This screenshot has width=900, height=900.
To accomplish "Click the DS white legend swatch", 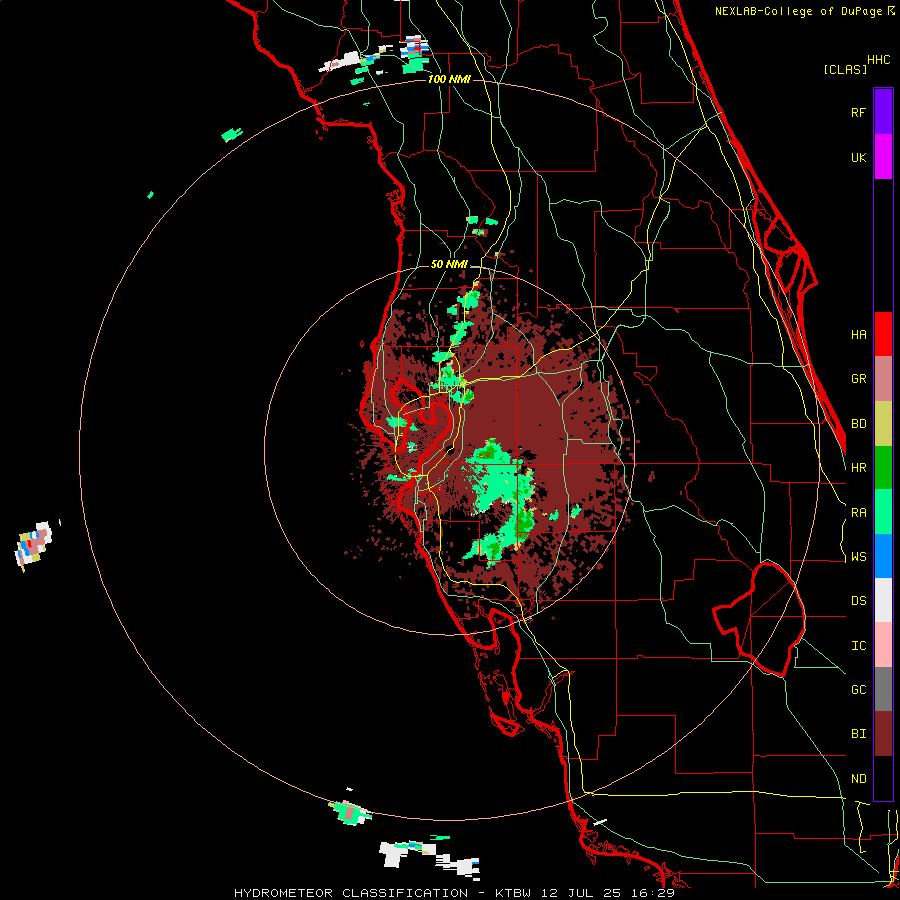I will point(883,600).
